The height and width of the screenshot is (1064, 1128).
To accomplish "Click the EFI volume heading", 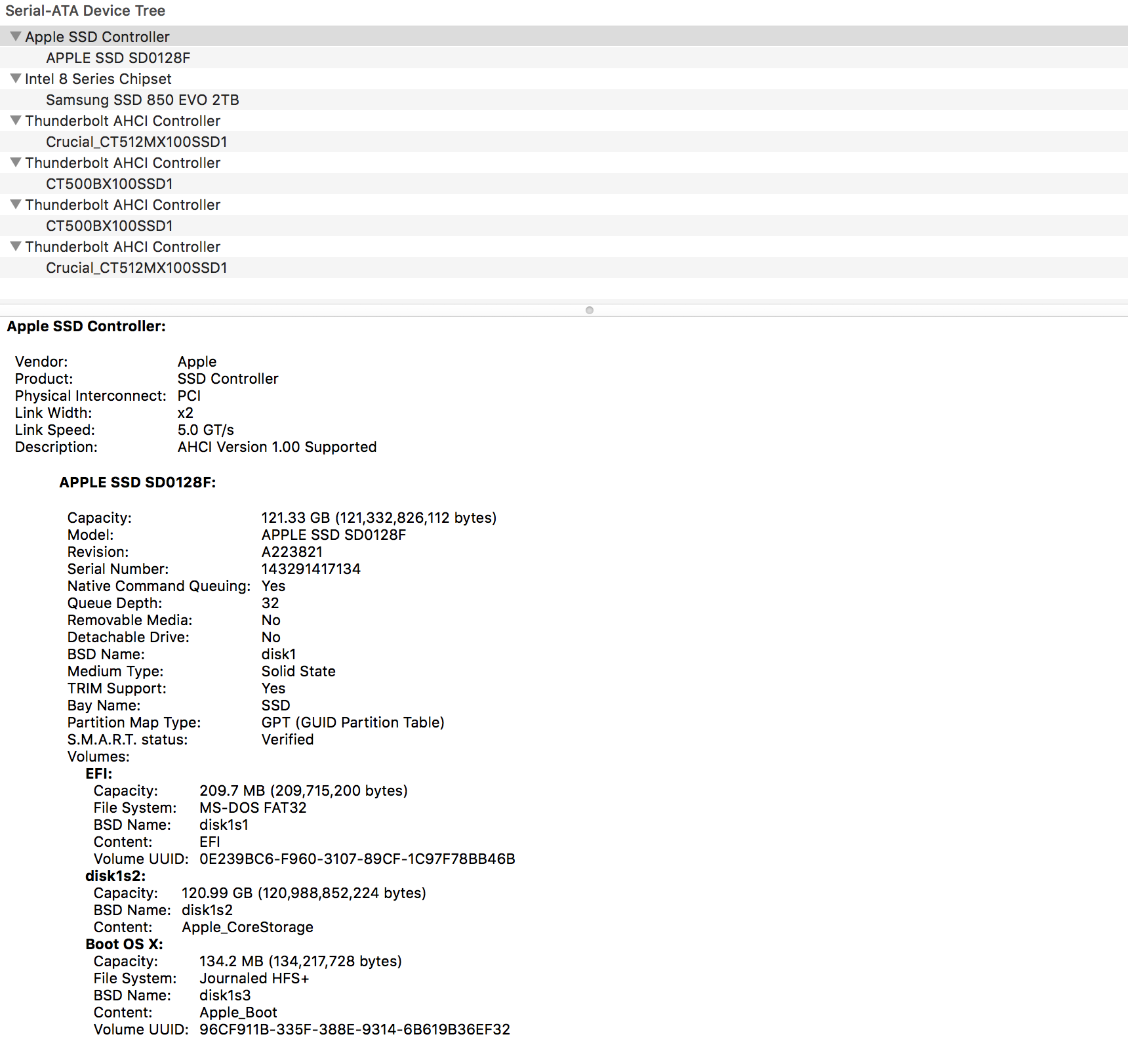I will click(99, 773).
